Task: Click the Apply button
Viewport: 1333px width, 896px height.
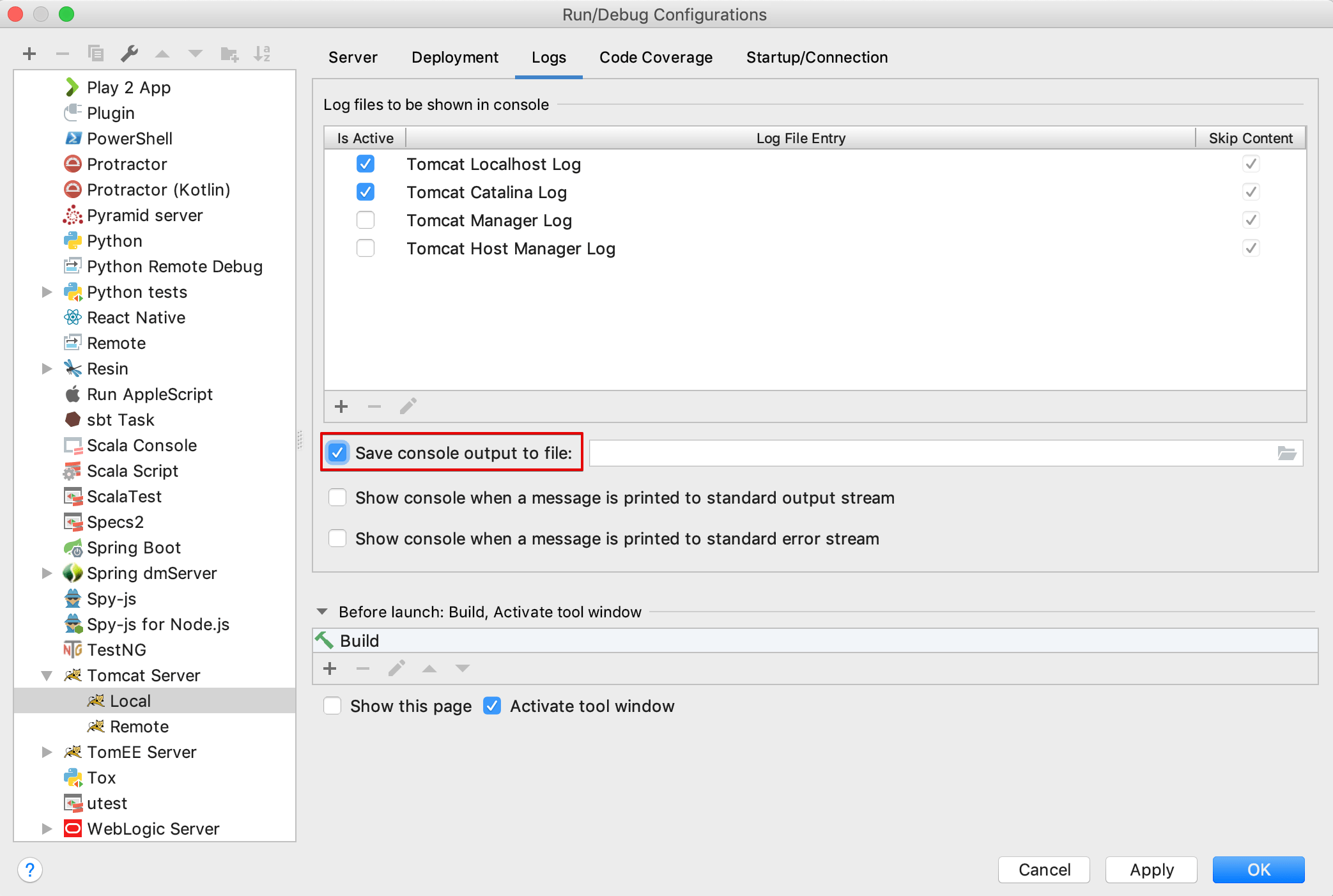Action: (1152, 870)
